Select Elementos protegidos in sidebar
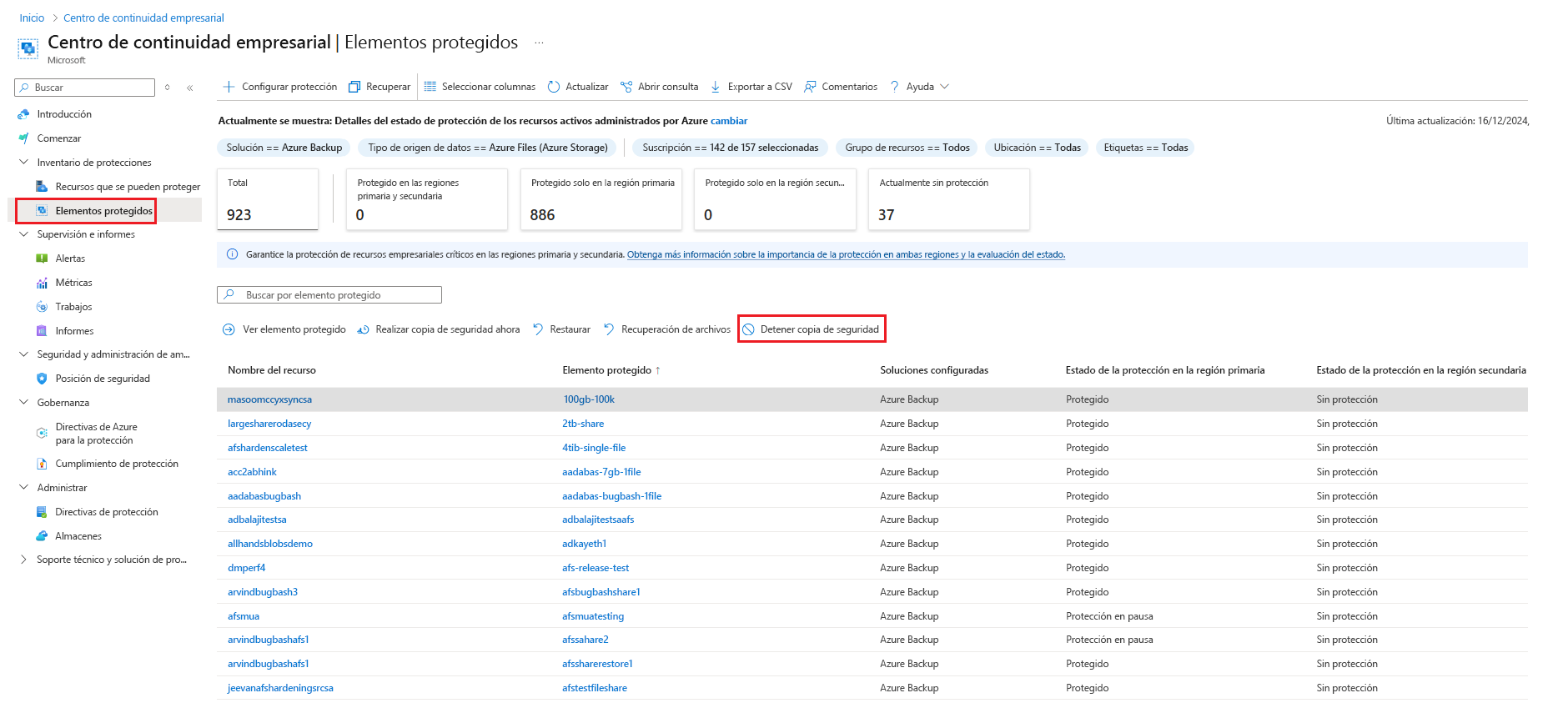This screenshot has height=718, width=1568. coord(104,211)
